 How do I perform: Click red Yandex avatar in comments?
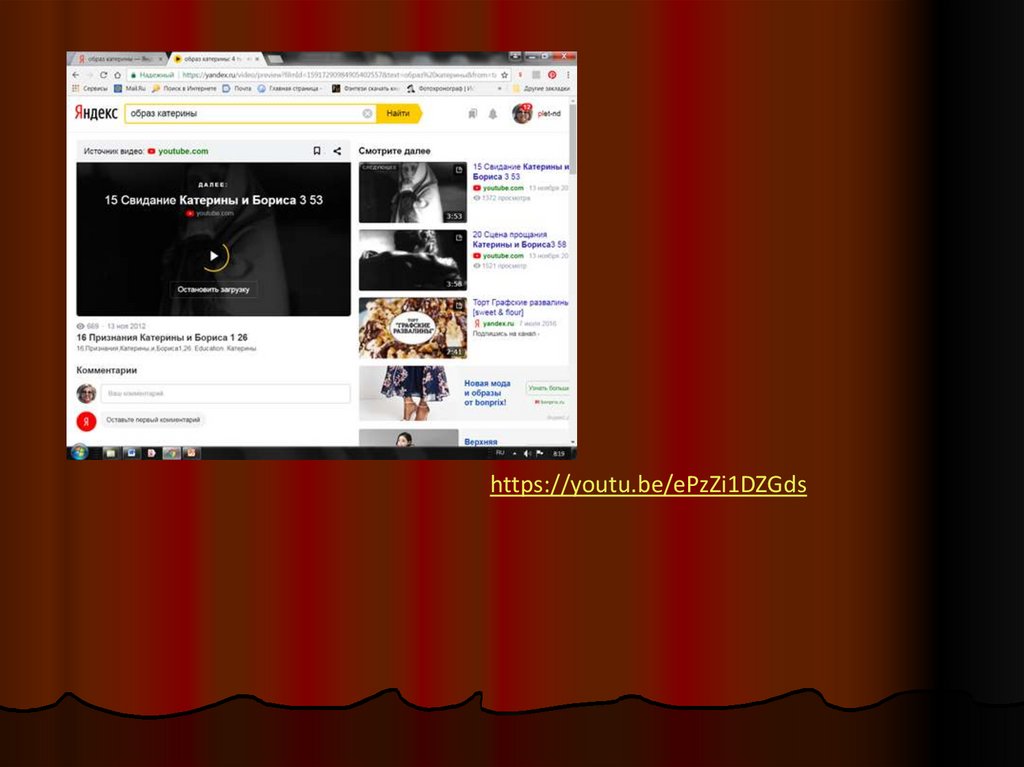[x=86, y=421]
